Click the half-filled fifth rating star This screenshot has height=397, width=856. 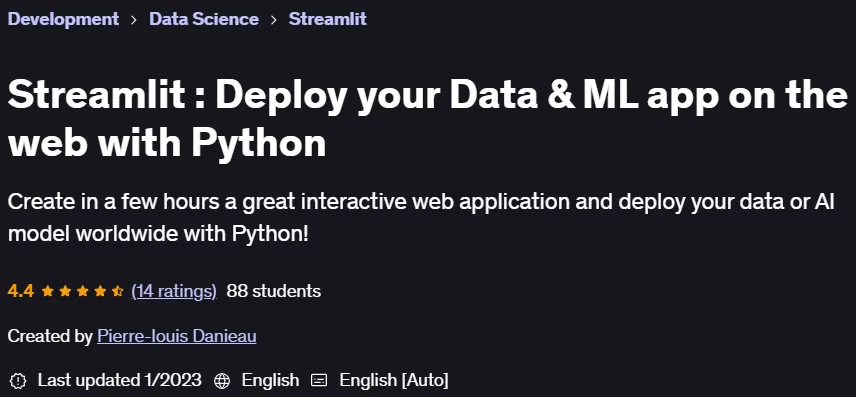coord(117,291)
